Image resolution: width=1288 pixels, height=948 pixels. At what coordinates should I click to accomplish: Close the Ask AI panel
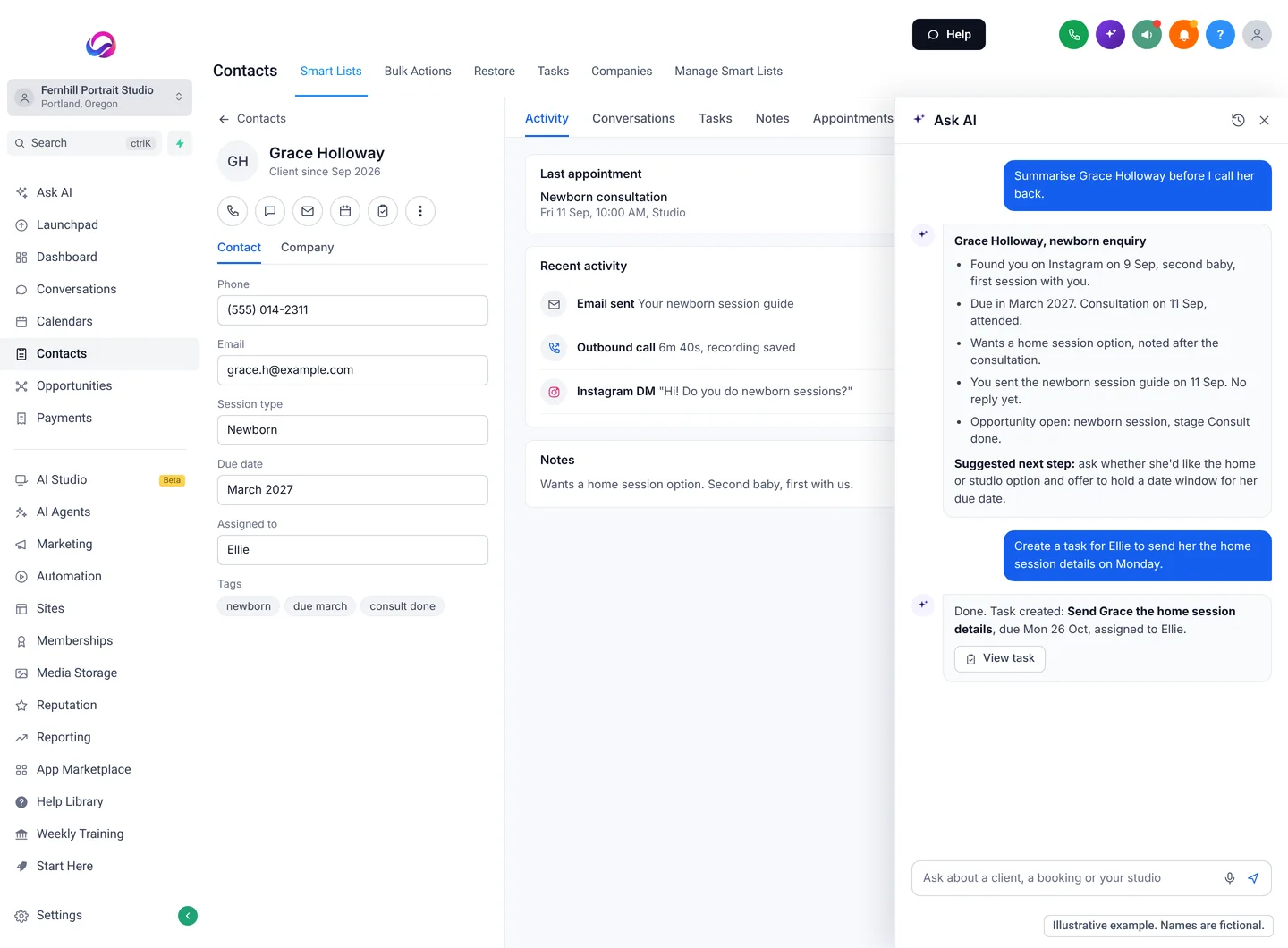coord(1264,120)
